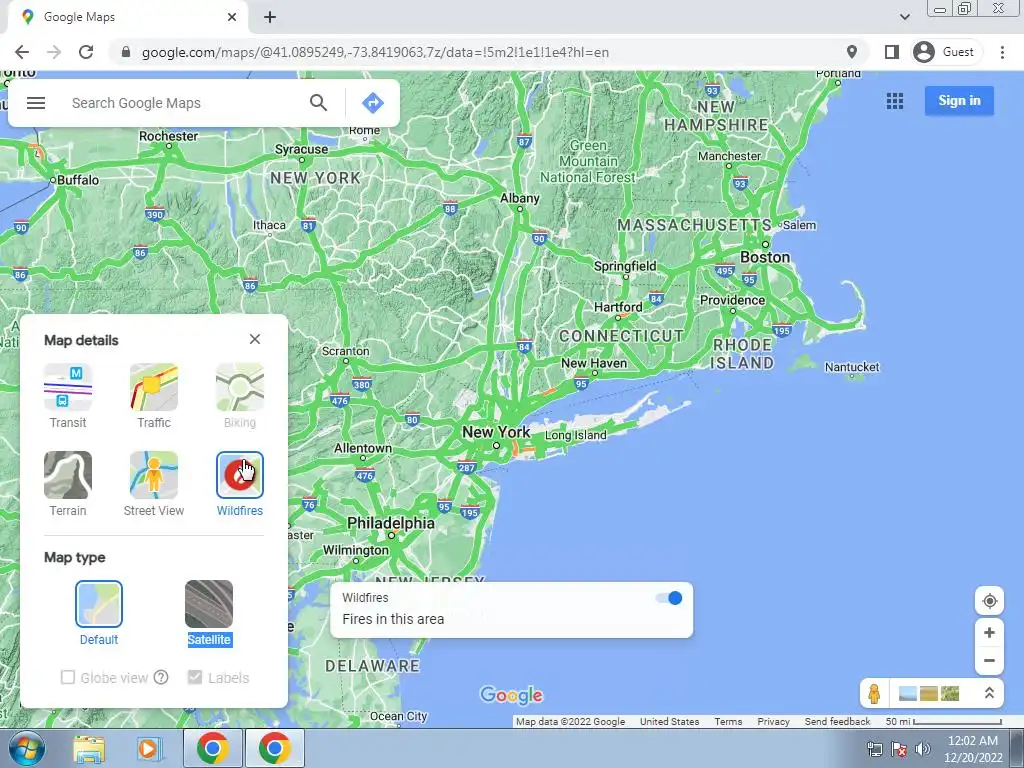Toggle the 50 mi map scale
1024x768 pixels.
pyautogui.click(x=944, y=722)
